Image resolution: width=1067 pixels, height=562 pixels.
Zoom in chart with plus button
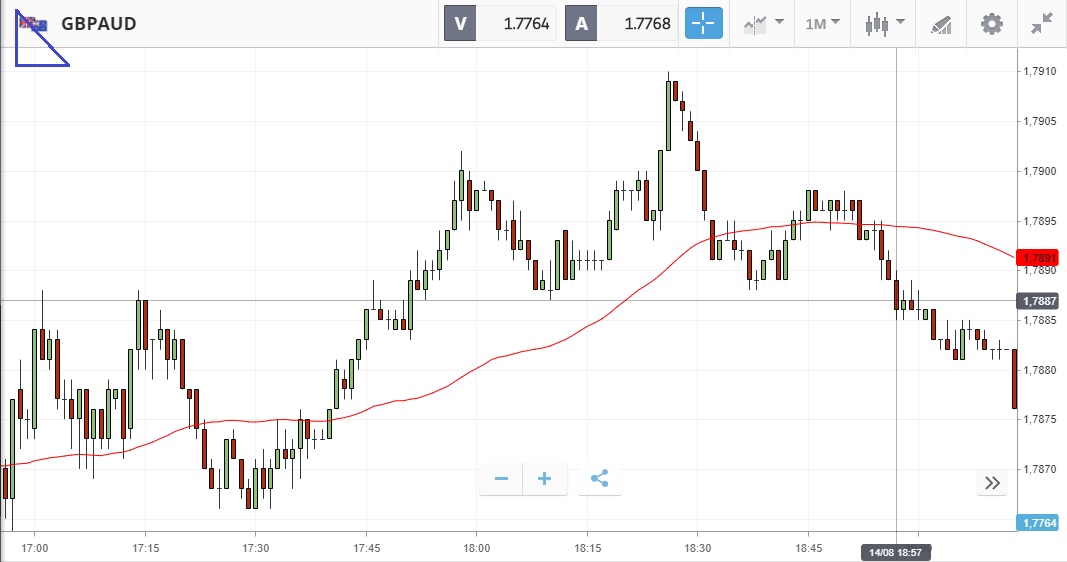tap(545, 480)
